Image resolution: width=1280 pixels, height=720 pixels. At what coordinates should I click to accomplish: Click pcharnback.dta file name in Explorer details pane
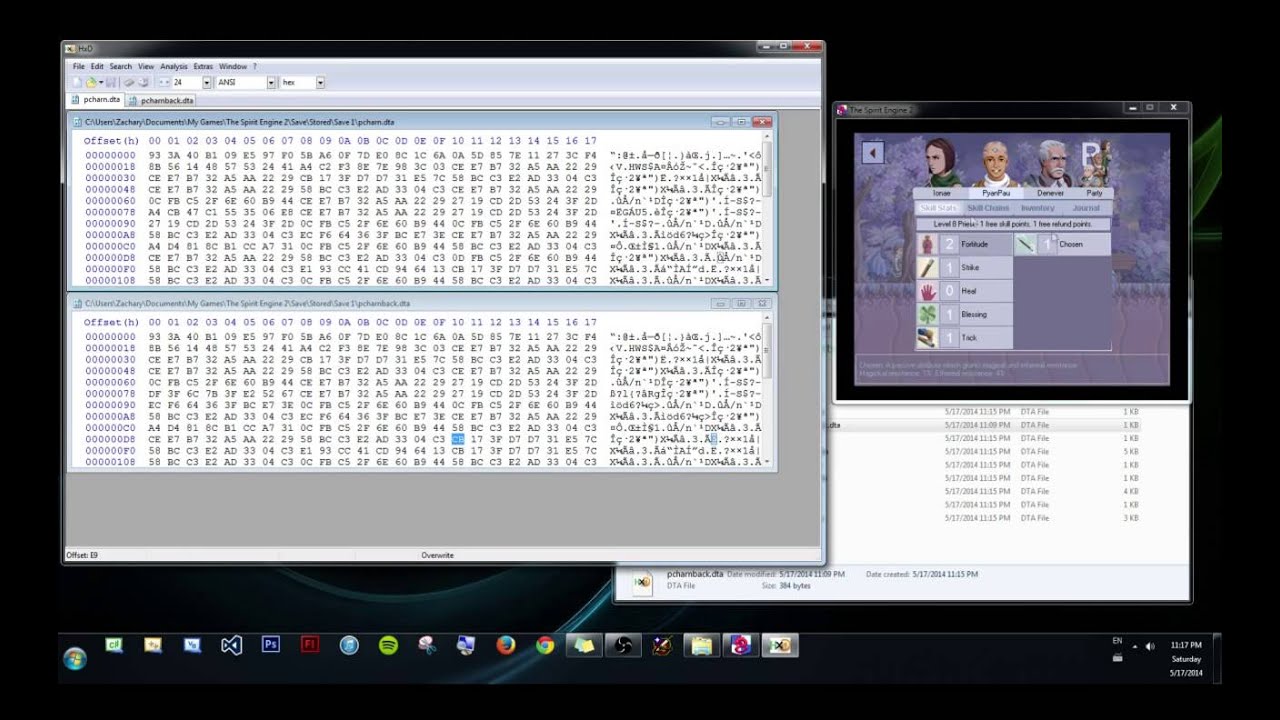point(695,574)
